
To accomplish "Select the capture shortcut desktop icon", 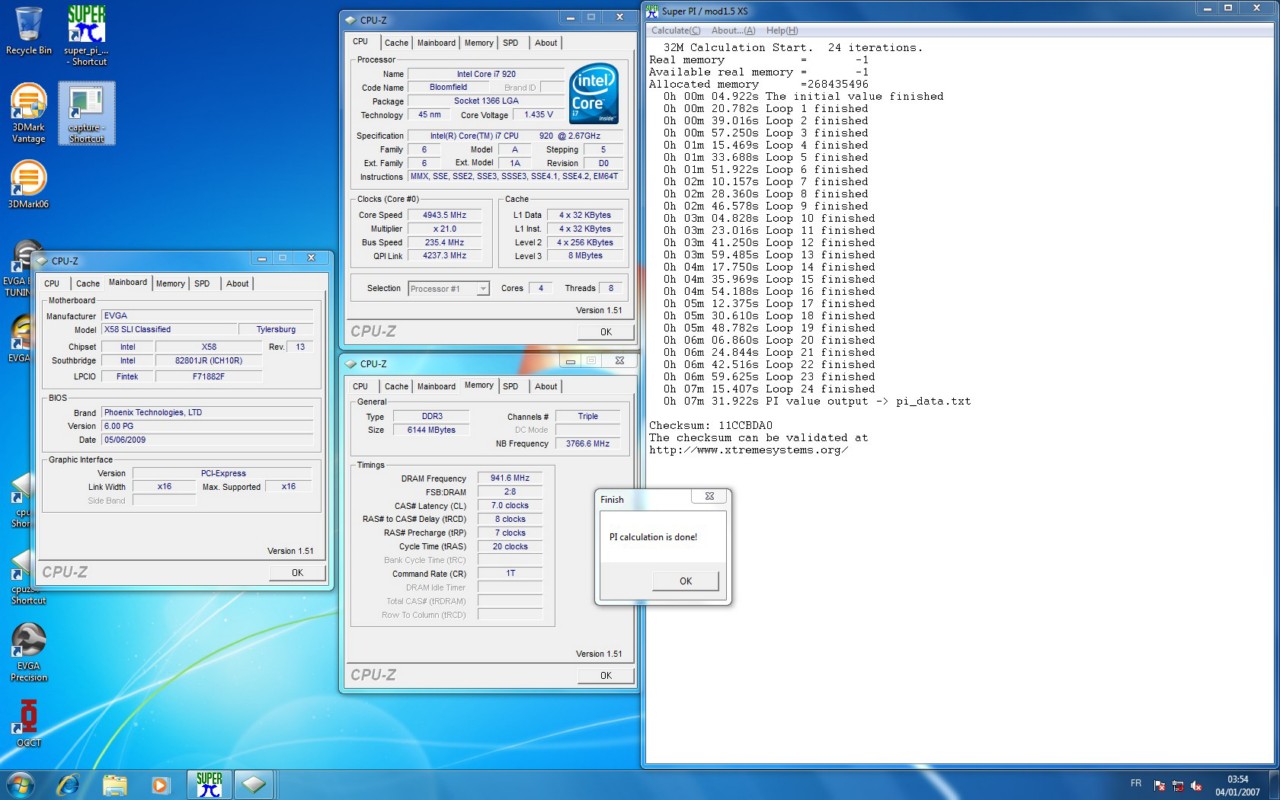I will (x=86, y=112).
